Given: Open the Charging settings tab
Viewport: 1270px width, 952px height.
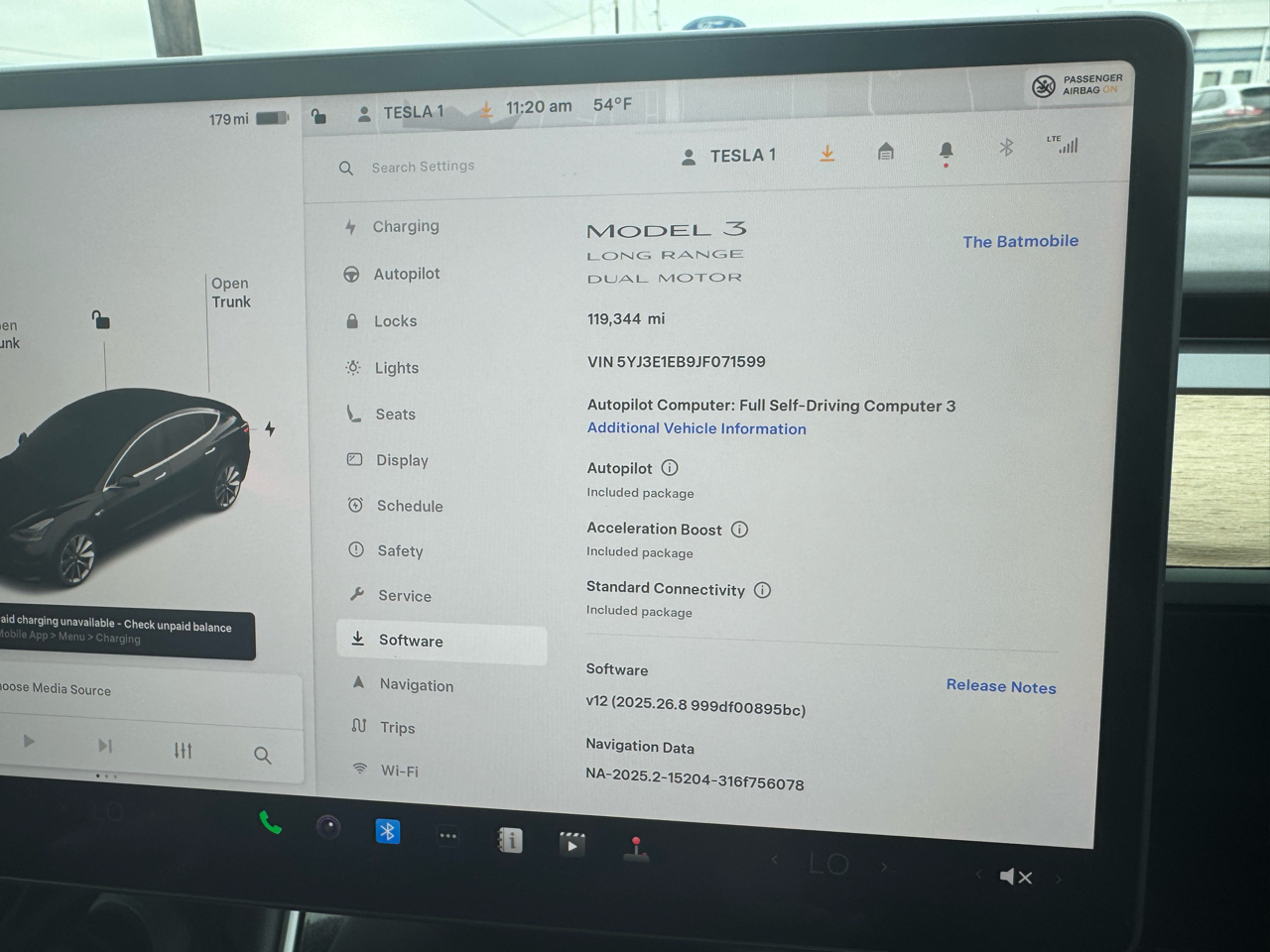Looking at the screenshot, I should click(405, 226).
